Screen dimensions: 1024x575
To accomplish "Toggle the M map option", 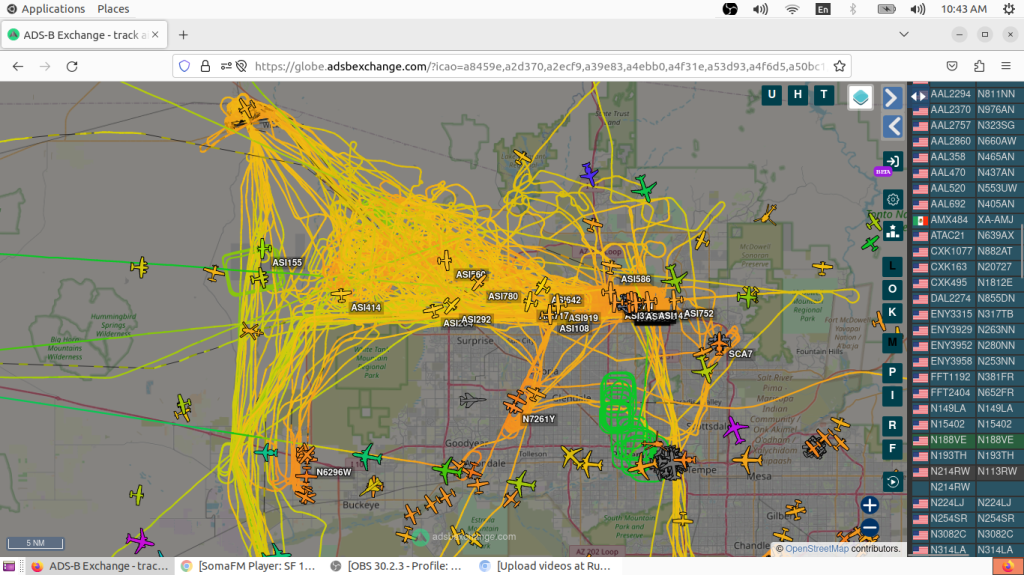I will coord(892,342).
